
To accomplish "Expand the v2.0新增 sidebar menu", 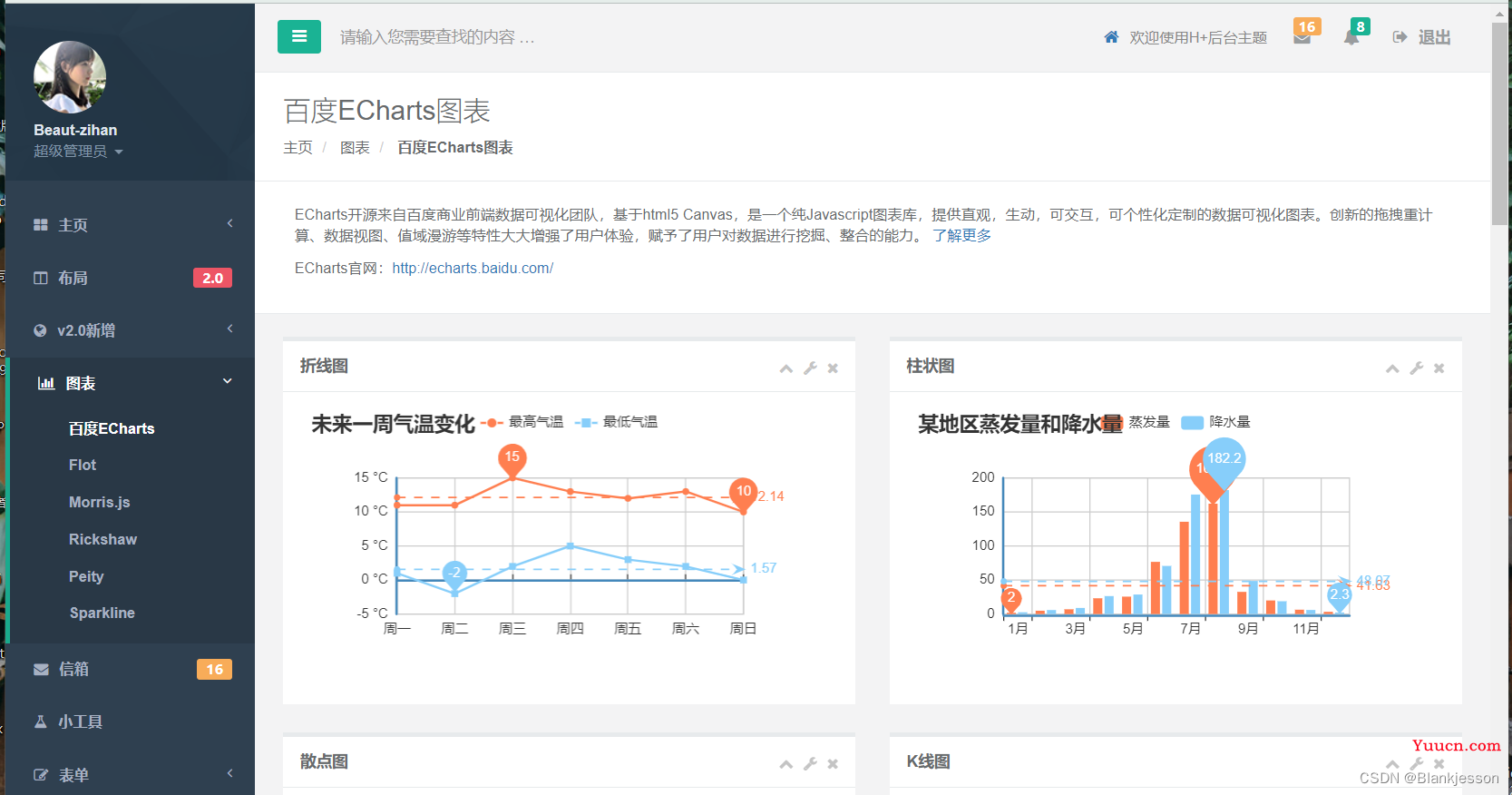I will 128,330.
